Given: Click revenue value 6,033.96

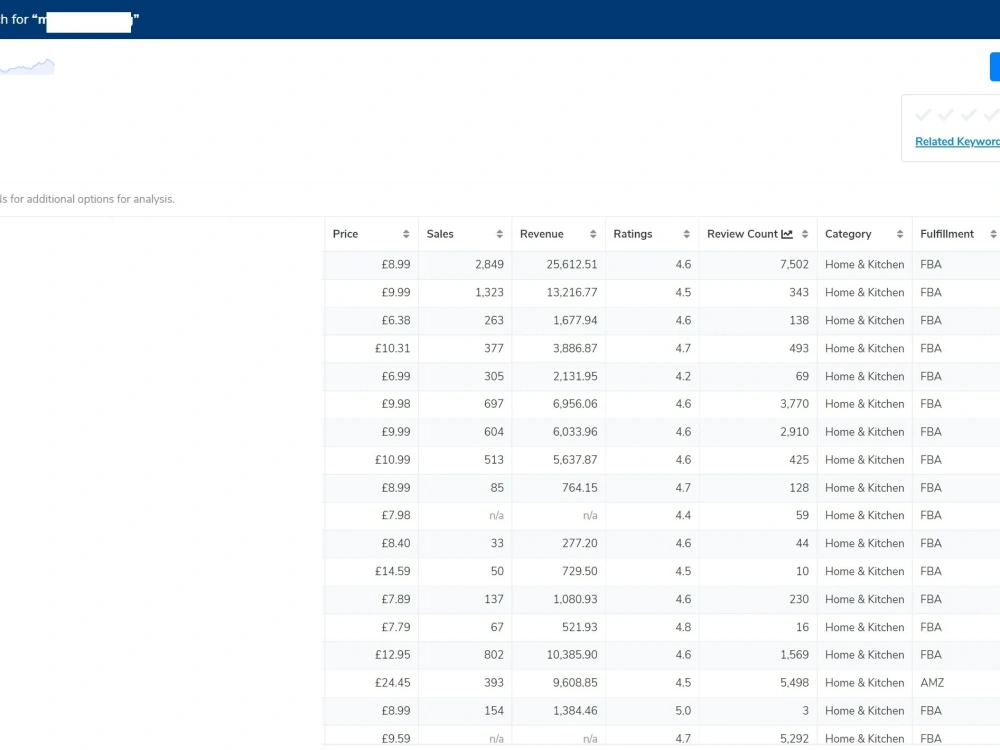Looking at the screenshot, I should pyautogui.click(x=575, y=432).
